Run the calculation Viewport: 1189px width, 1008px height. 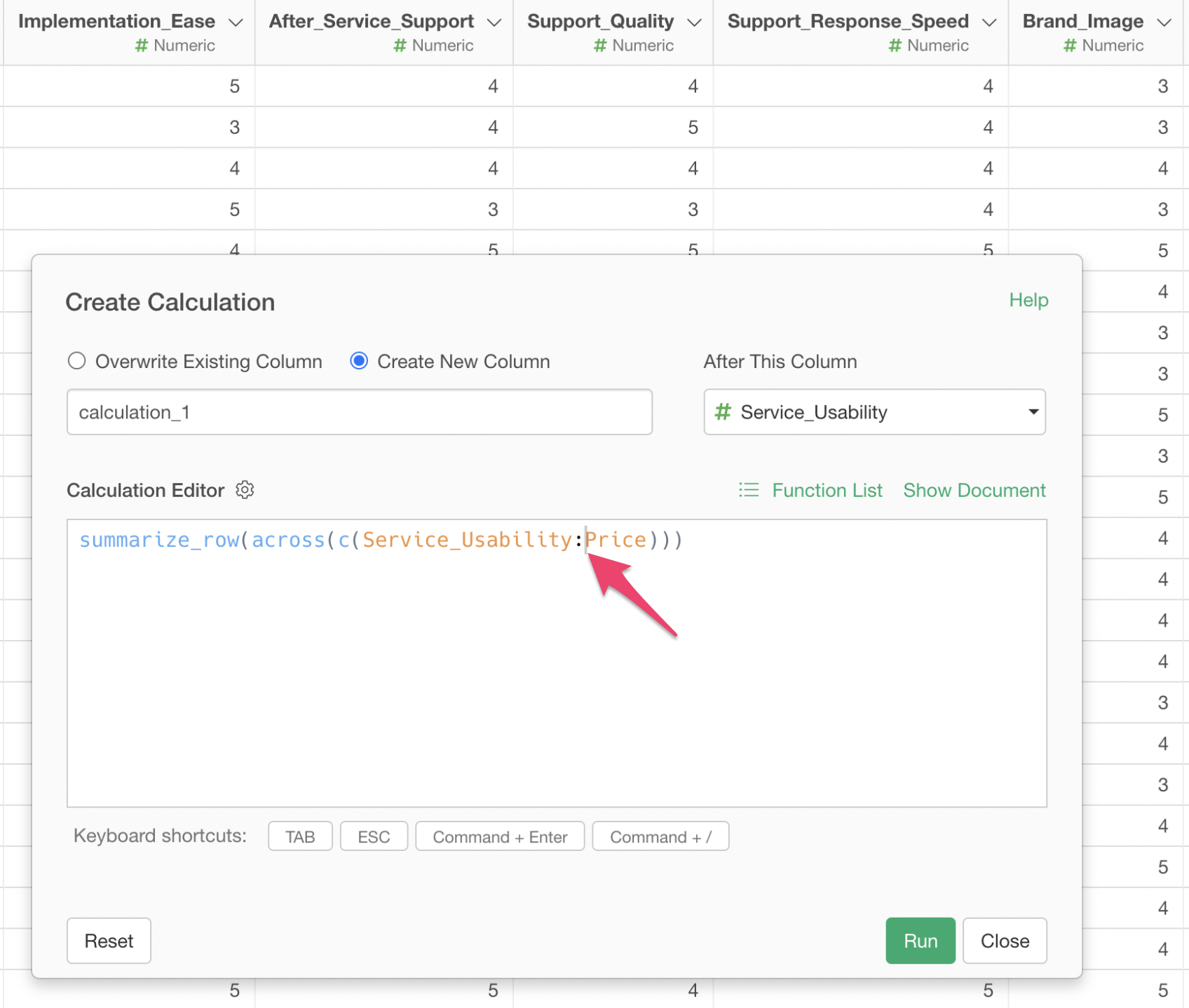(920, 941)
